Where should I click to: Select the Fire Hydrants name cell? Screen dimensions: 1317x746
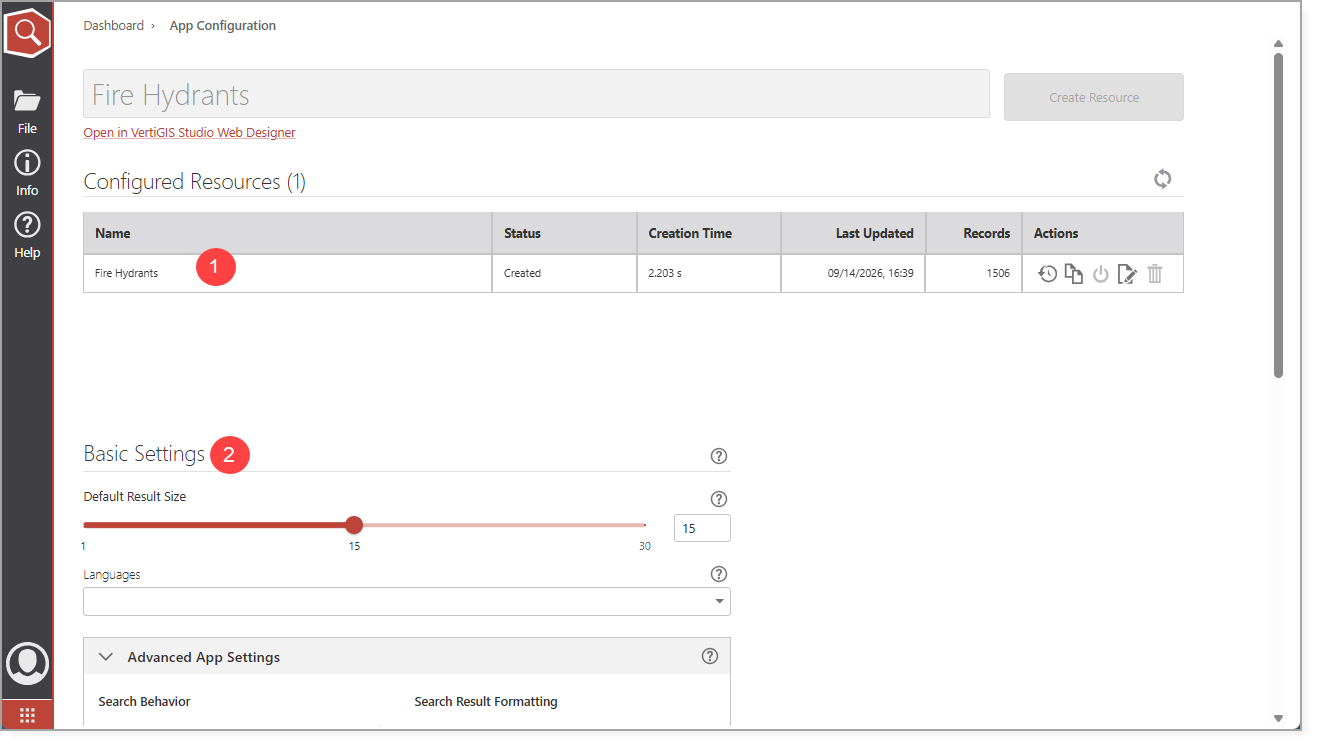(288, 273)
